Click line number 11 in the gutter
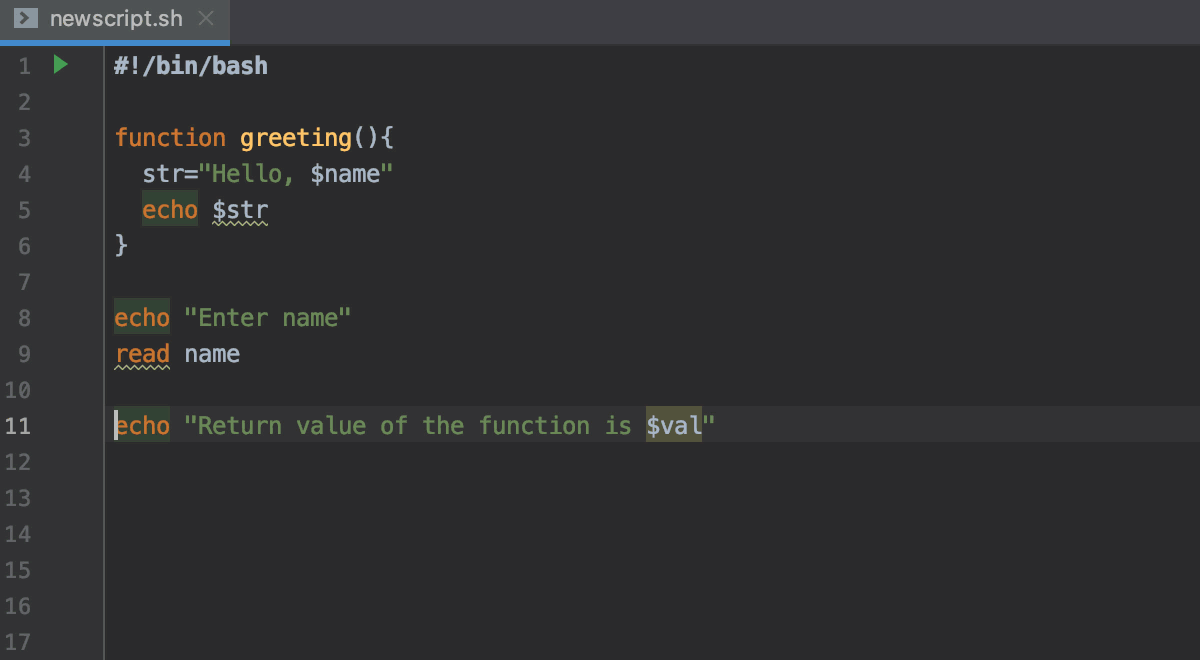The height and width of the screenshot is (660, 1200). 22,425
